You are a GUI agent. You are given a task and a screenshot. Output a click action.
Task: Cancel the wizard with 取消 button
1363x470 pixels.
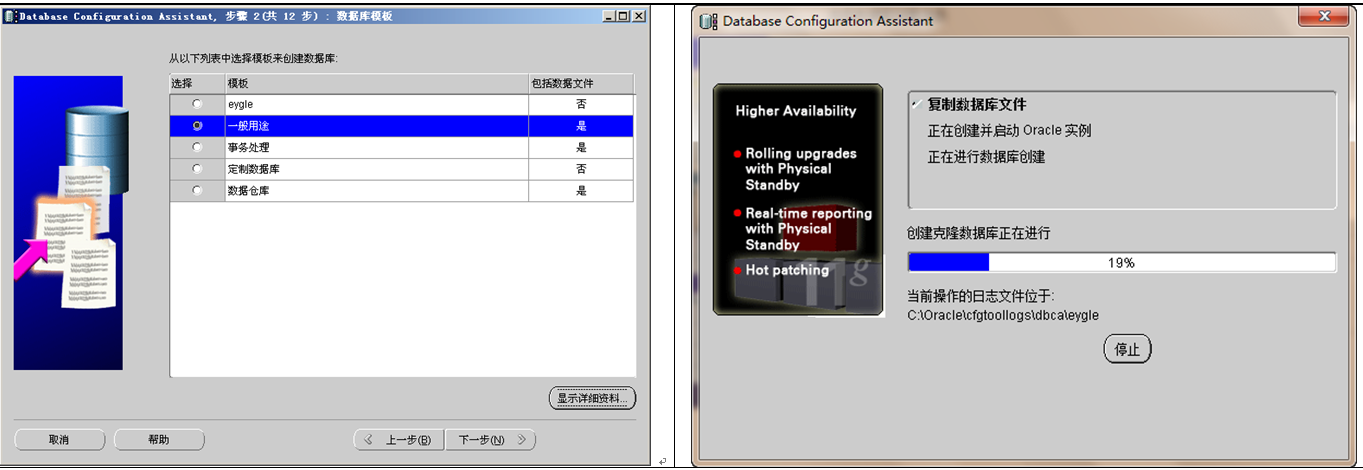(59, 440)
